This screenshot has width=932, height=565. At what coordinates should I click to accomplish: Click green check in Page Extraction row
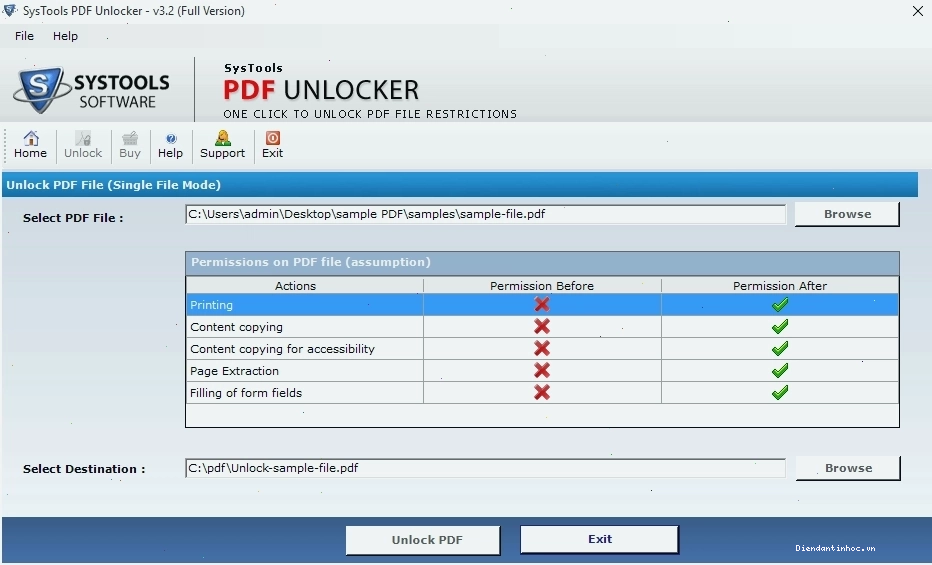click(780, 370)
